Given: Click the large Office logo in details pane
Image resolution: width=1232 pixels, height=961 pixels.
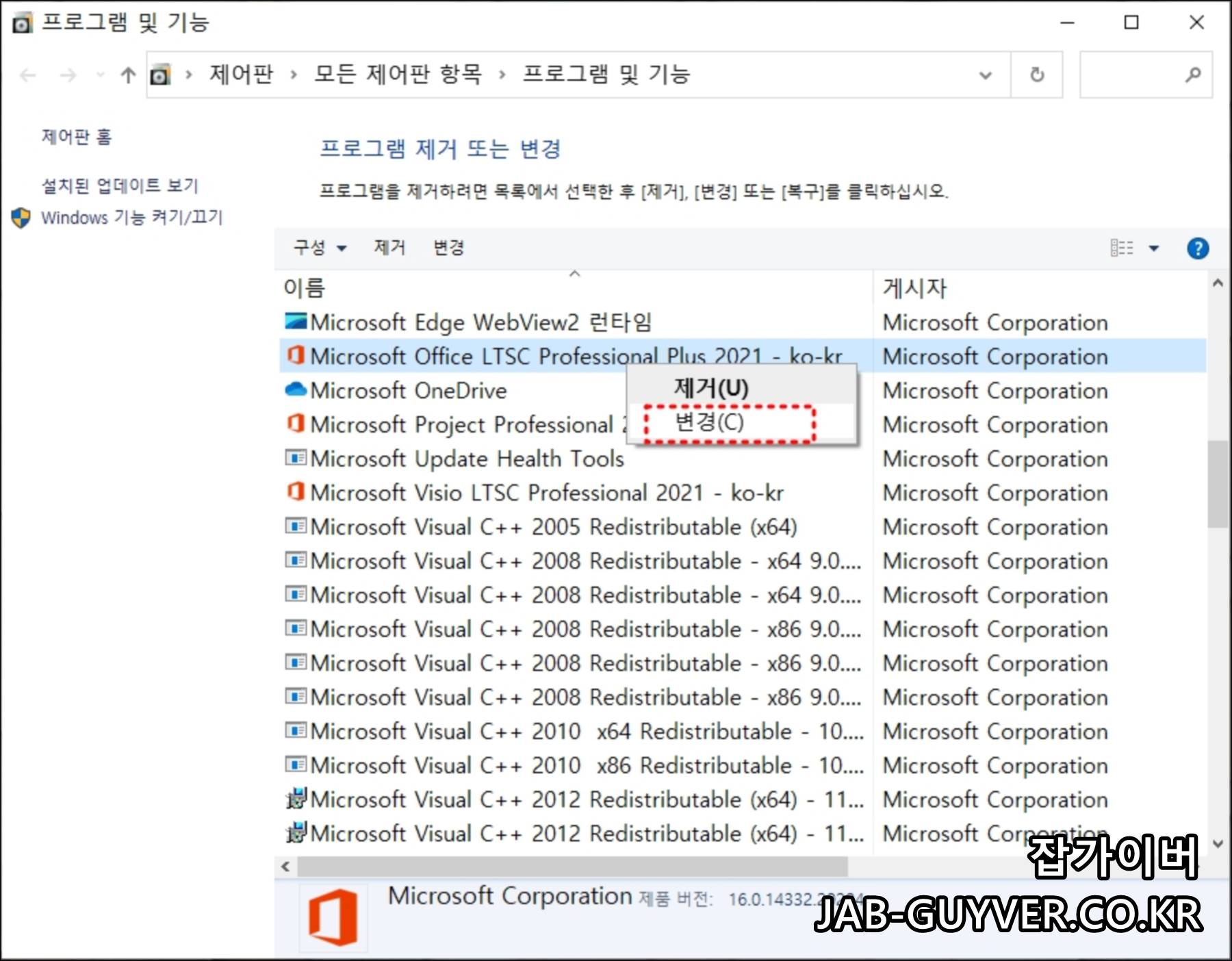Looking at the screenshot, I should click(333, 917).
